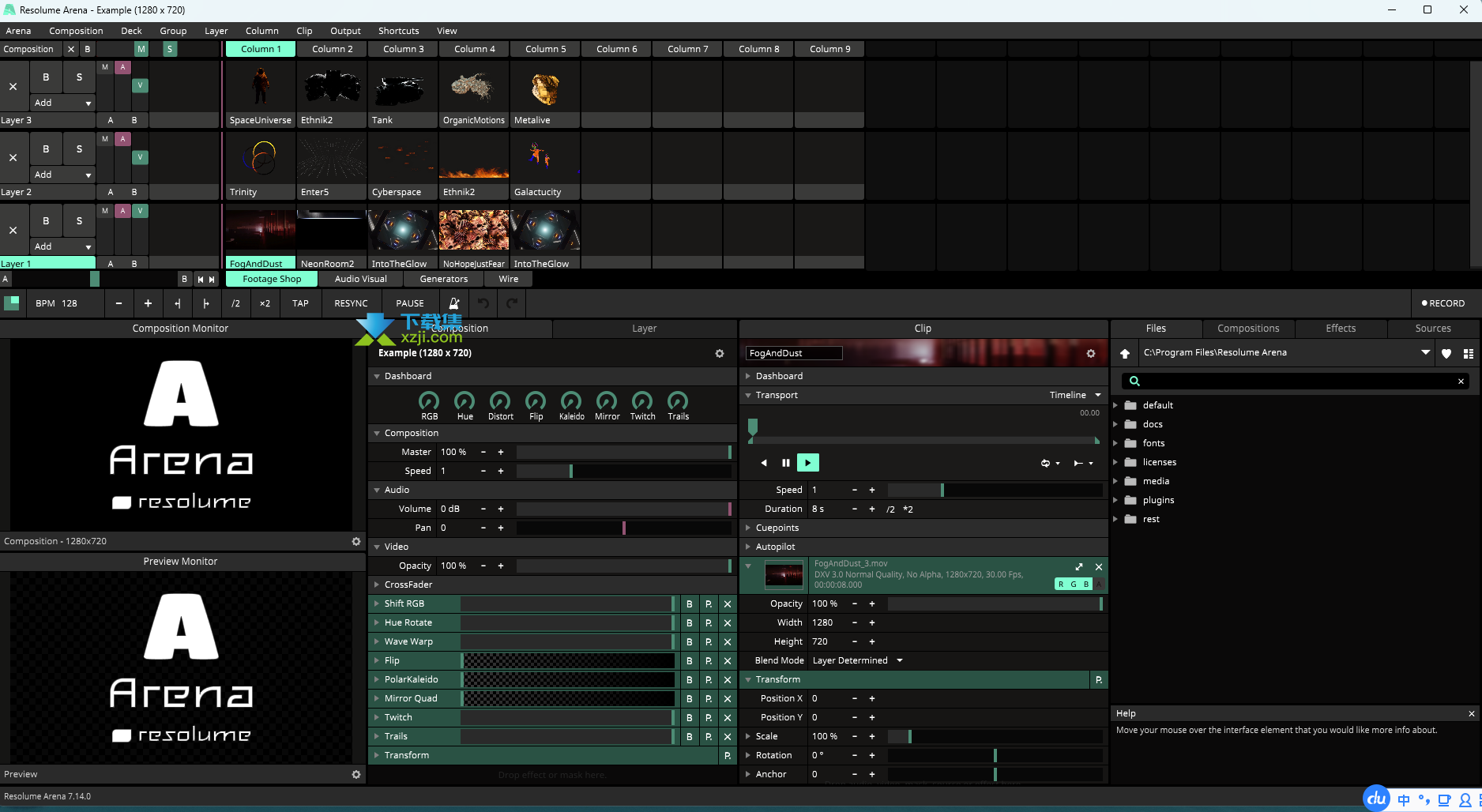This screenshot has width=1482, height=812.
Task: Click the RESYNC button
Action: [x=351, y=303]
